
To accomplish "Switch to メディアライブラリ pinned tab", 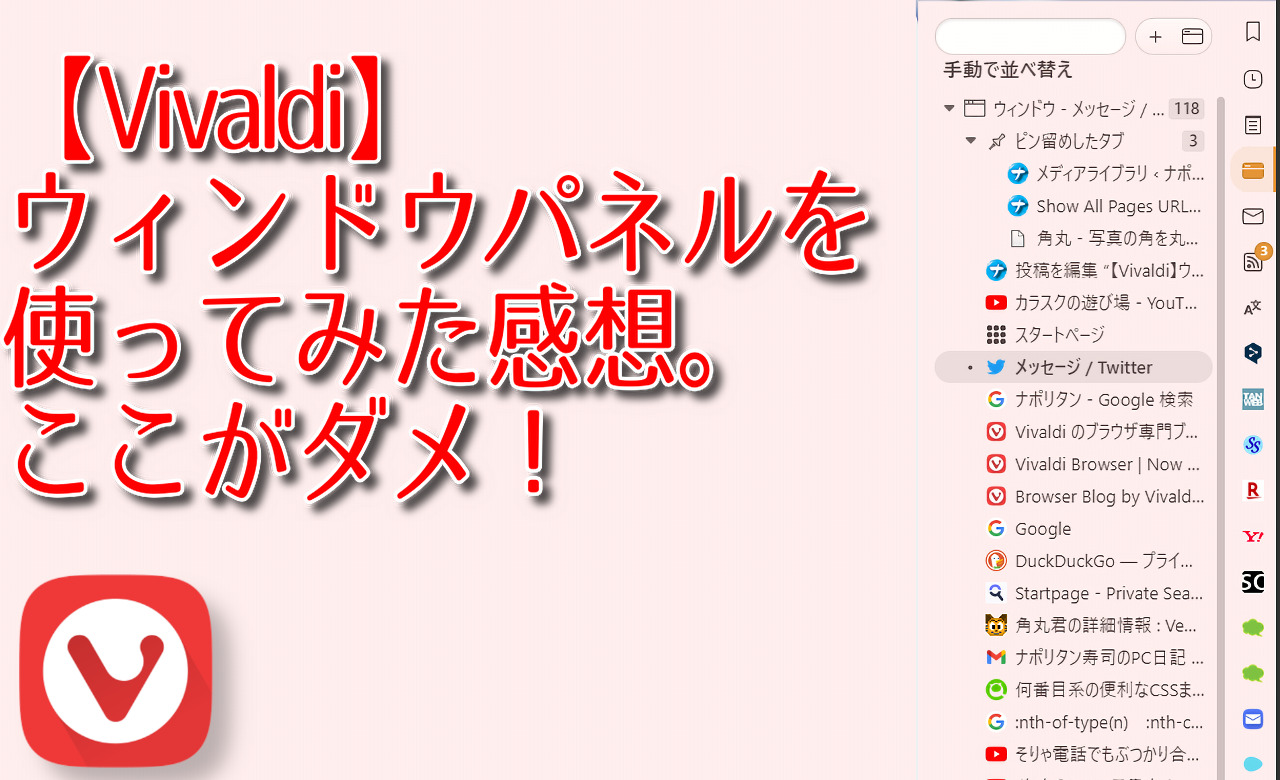I will pyautogui.click(x=1073, y=173).
